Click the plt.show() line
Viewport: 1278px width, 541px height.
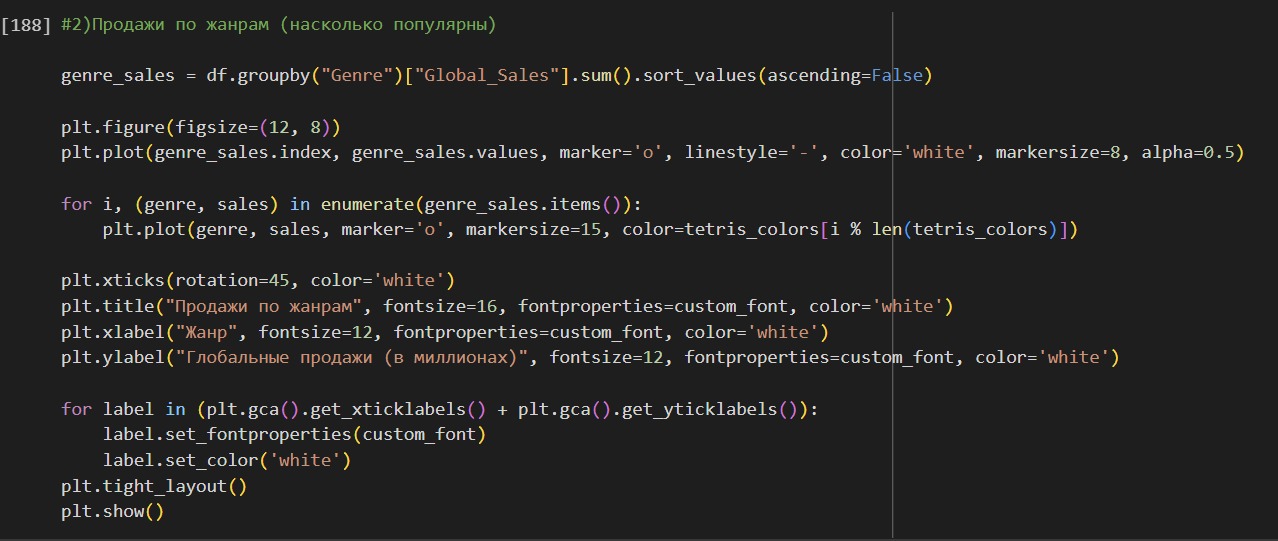[x=112, y=511]
